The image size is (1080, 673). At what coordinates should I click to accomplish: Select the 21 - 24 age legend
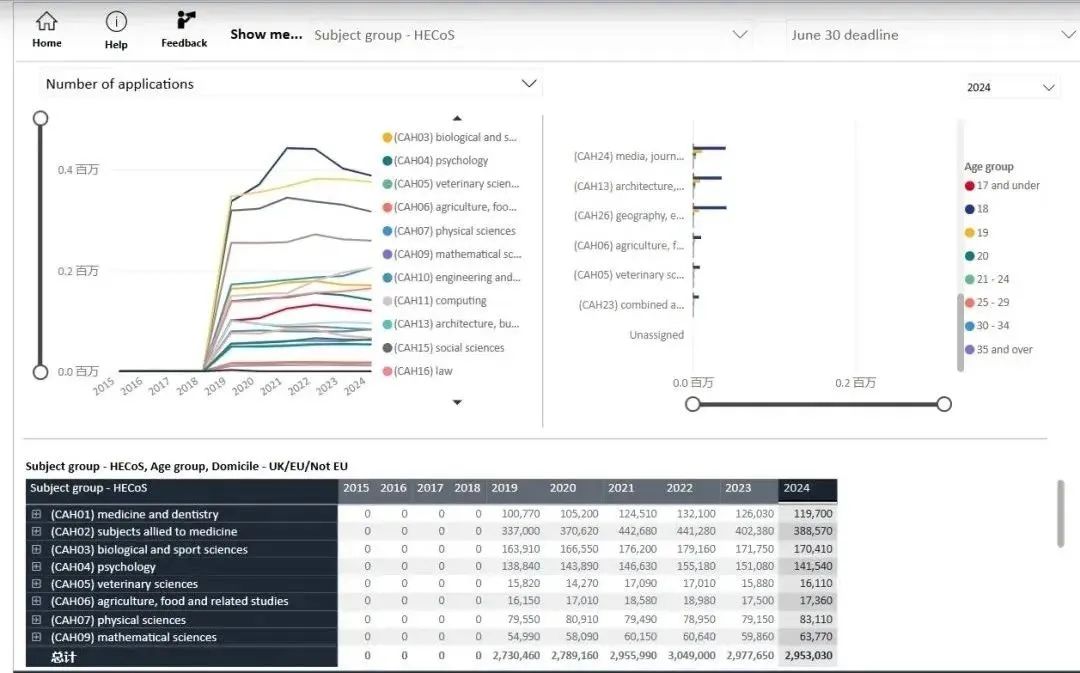[987, 279]
